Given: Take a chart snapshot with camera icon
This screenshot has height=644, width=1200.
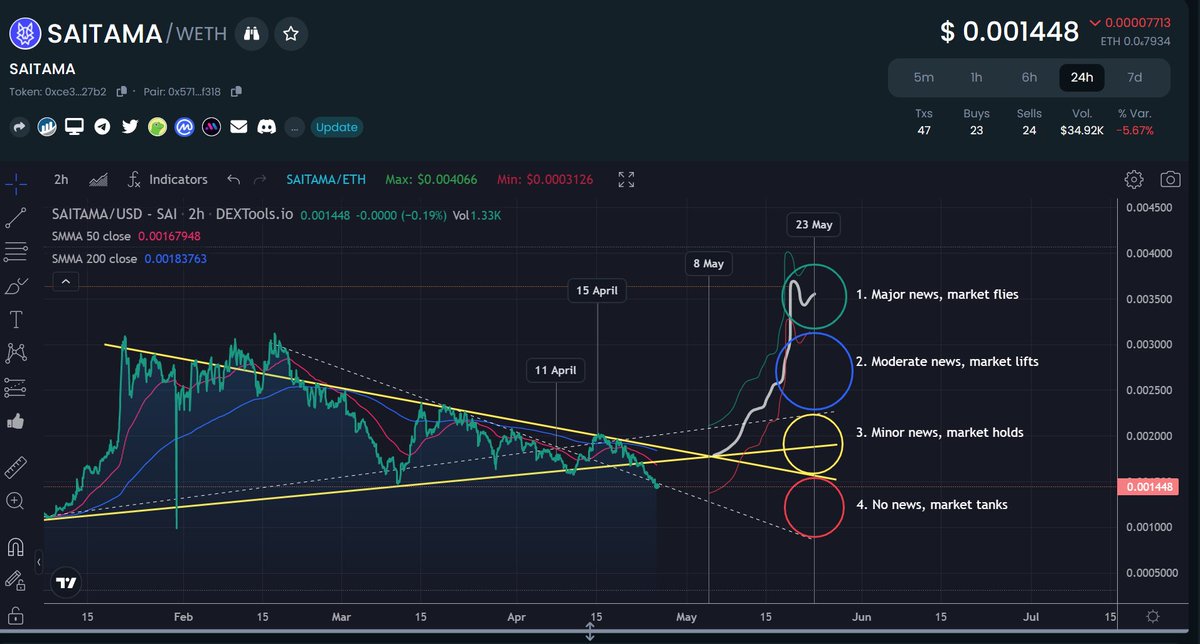Looking at the screenshot, I should point(1169,180).
